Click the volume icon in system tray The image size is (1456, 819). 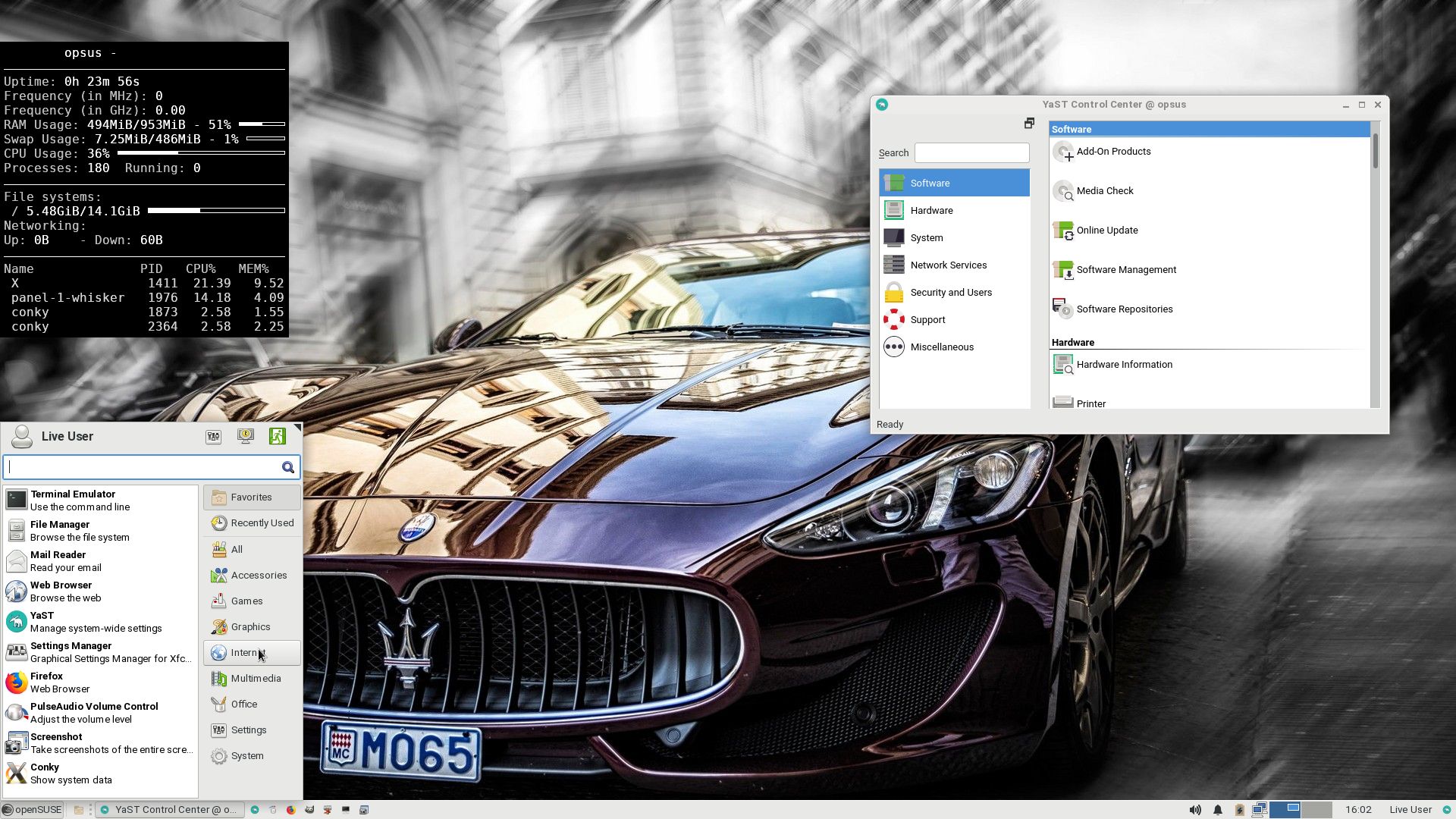pos(1195,810)
